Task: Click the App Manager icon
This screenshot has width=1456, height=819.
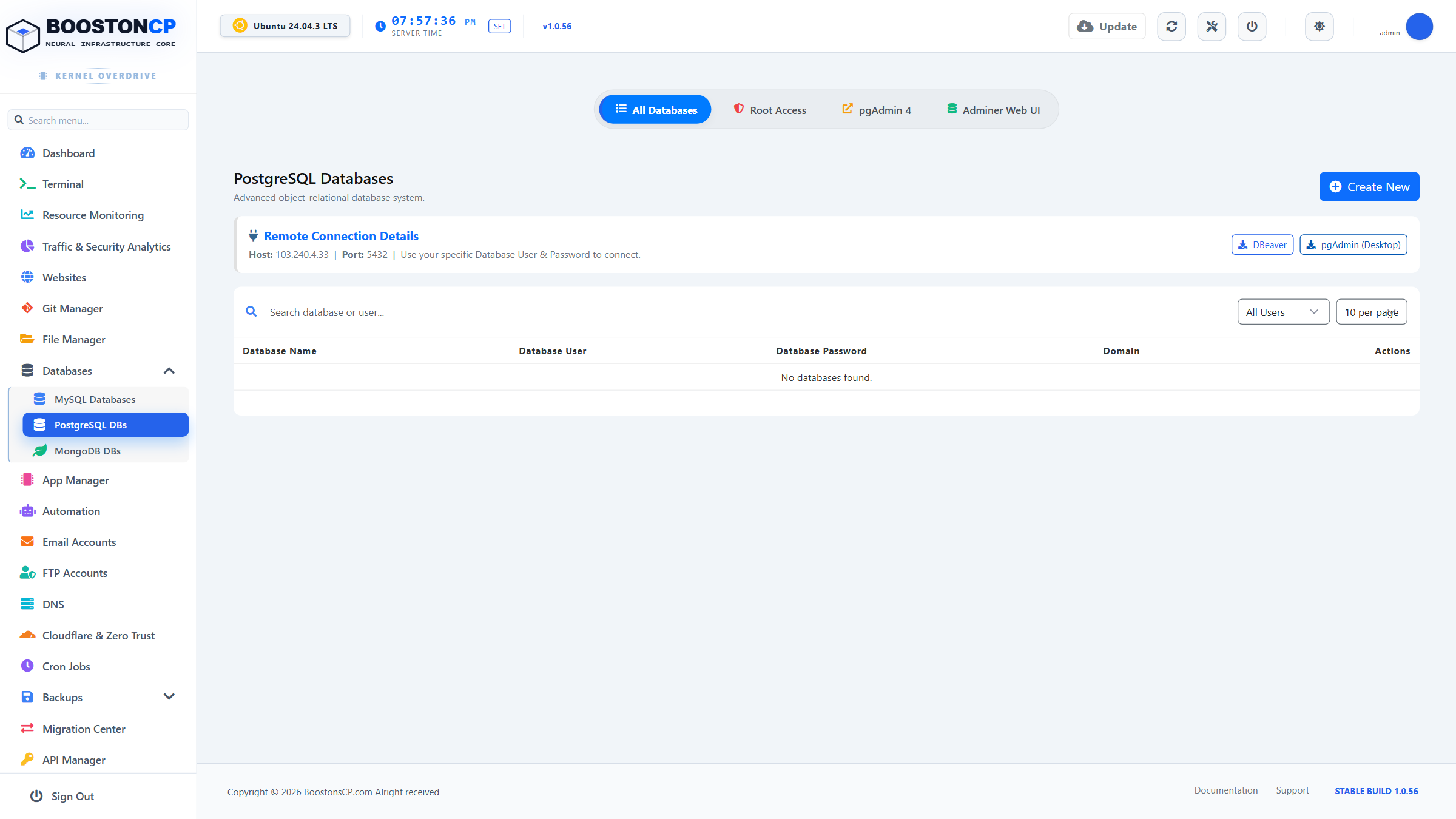Action: [27, 480]
